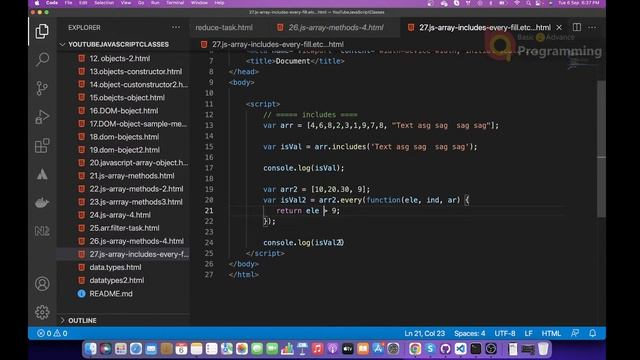
Task: Open 13.objects-constructor.html file
Action: (136, 71)
